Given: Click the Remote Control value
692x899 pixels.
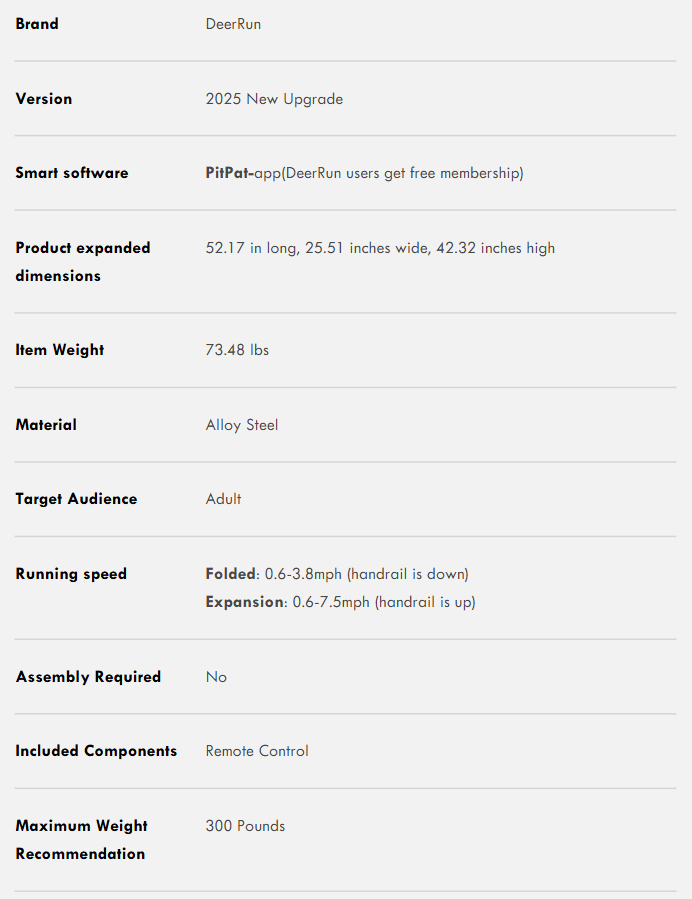Looking at the screenshot, I should point(257,751).
